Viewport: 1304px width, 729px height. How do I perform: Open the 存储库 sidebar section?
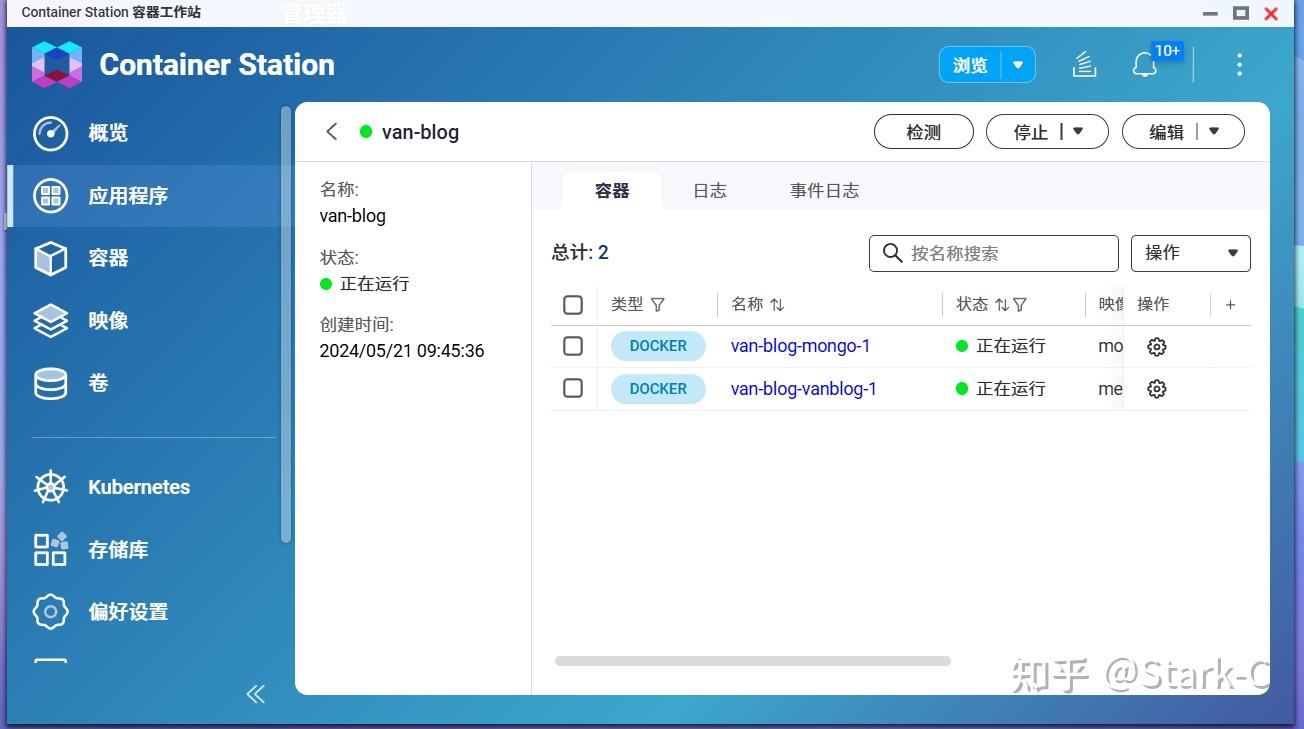(120, 549)
